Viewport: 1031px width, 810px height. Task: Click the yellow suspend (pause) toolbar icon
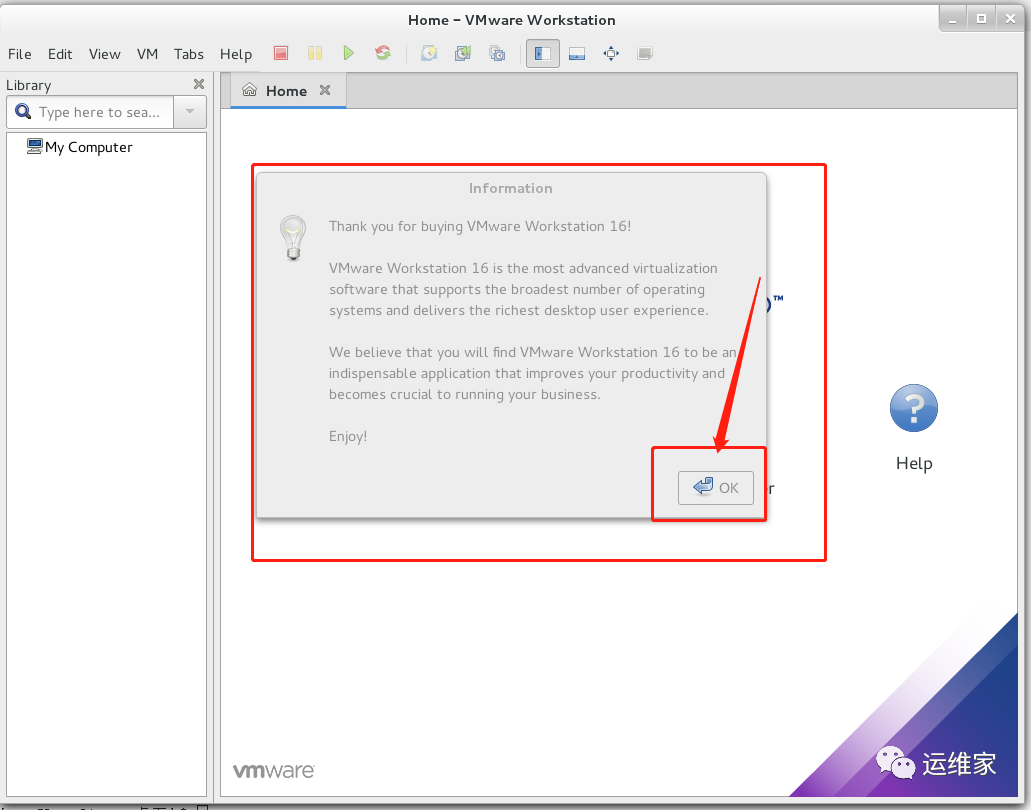point(315,53)
